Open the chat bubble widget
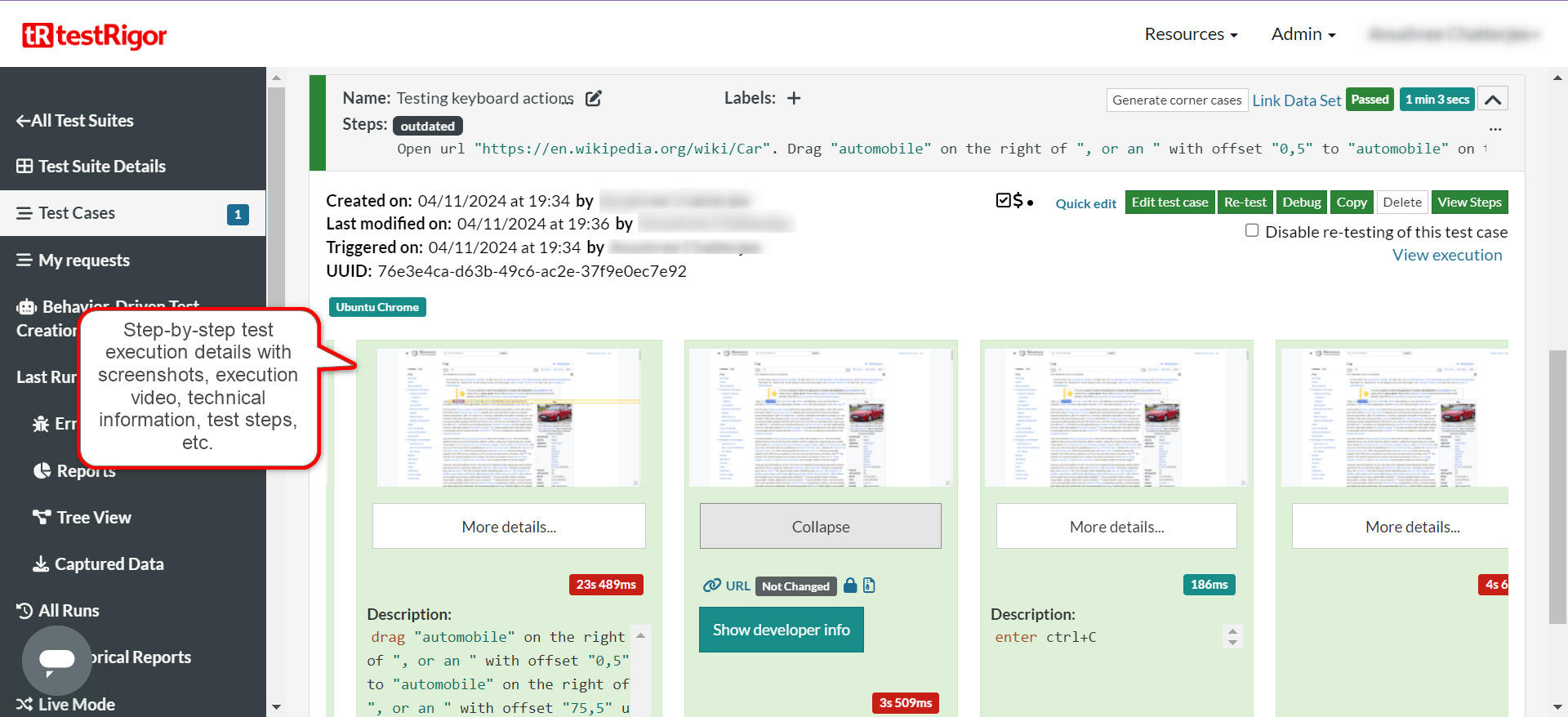This screenshot has height=717, width=1568. coord(56,660)
